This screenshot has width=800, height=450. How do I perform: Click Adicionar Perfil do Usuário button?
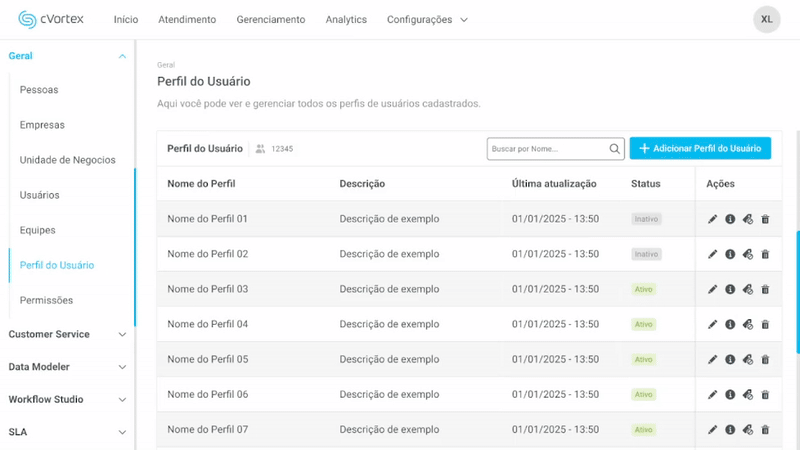tap(700, 148)
